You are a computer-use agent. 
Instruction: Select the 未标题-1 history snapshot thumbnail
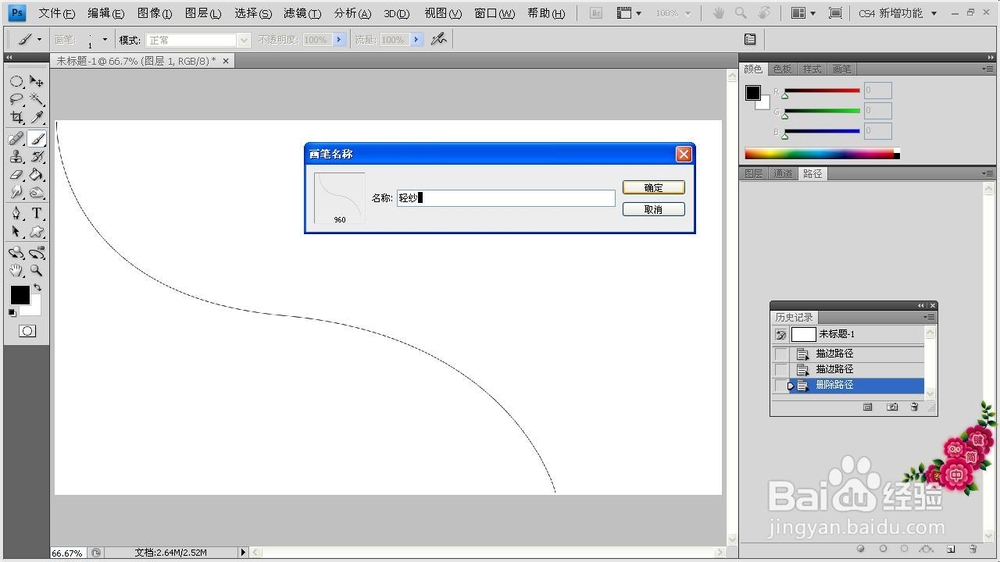tap(803, 334)
